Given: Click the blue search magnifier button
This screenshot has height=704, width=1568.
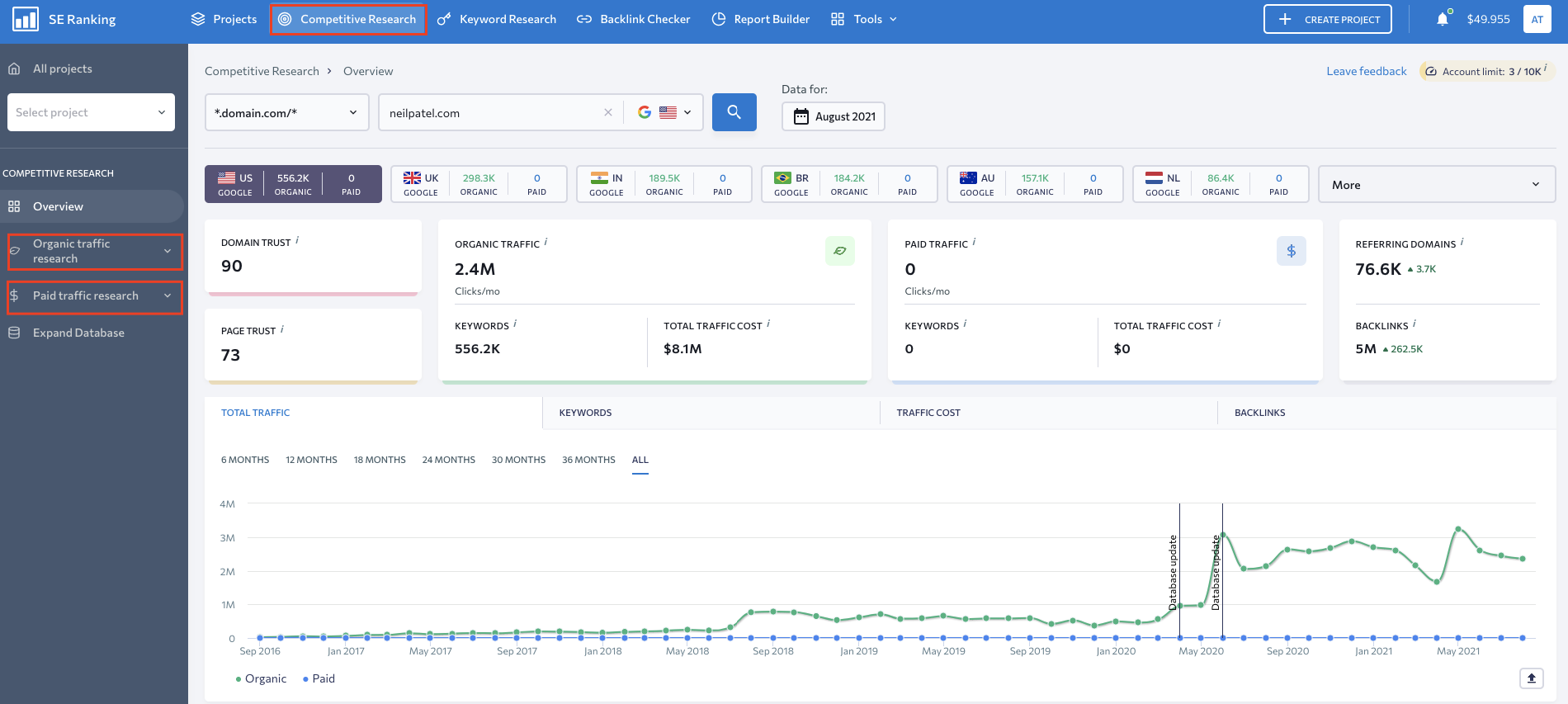Looking at the screenshot, I should [734, 112].
